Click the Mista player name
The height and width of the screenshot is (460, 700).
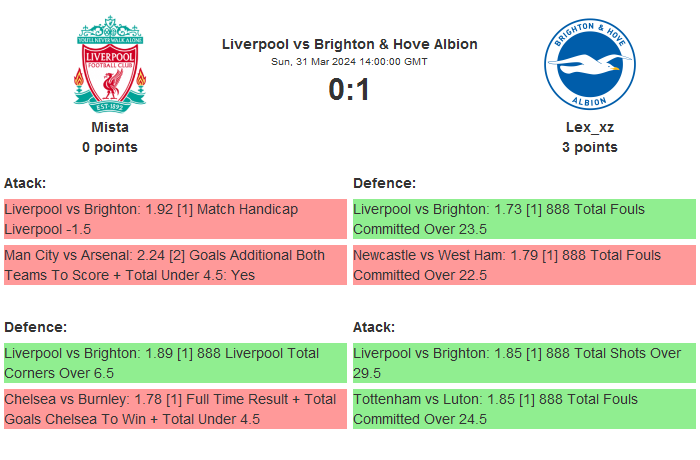coord(110,127)
